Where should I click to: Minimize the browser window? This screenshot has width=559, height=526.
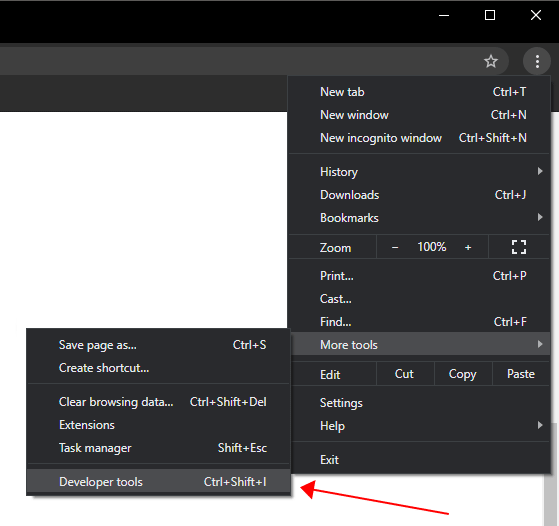pyautogui.click(x=444, y=15)
